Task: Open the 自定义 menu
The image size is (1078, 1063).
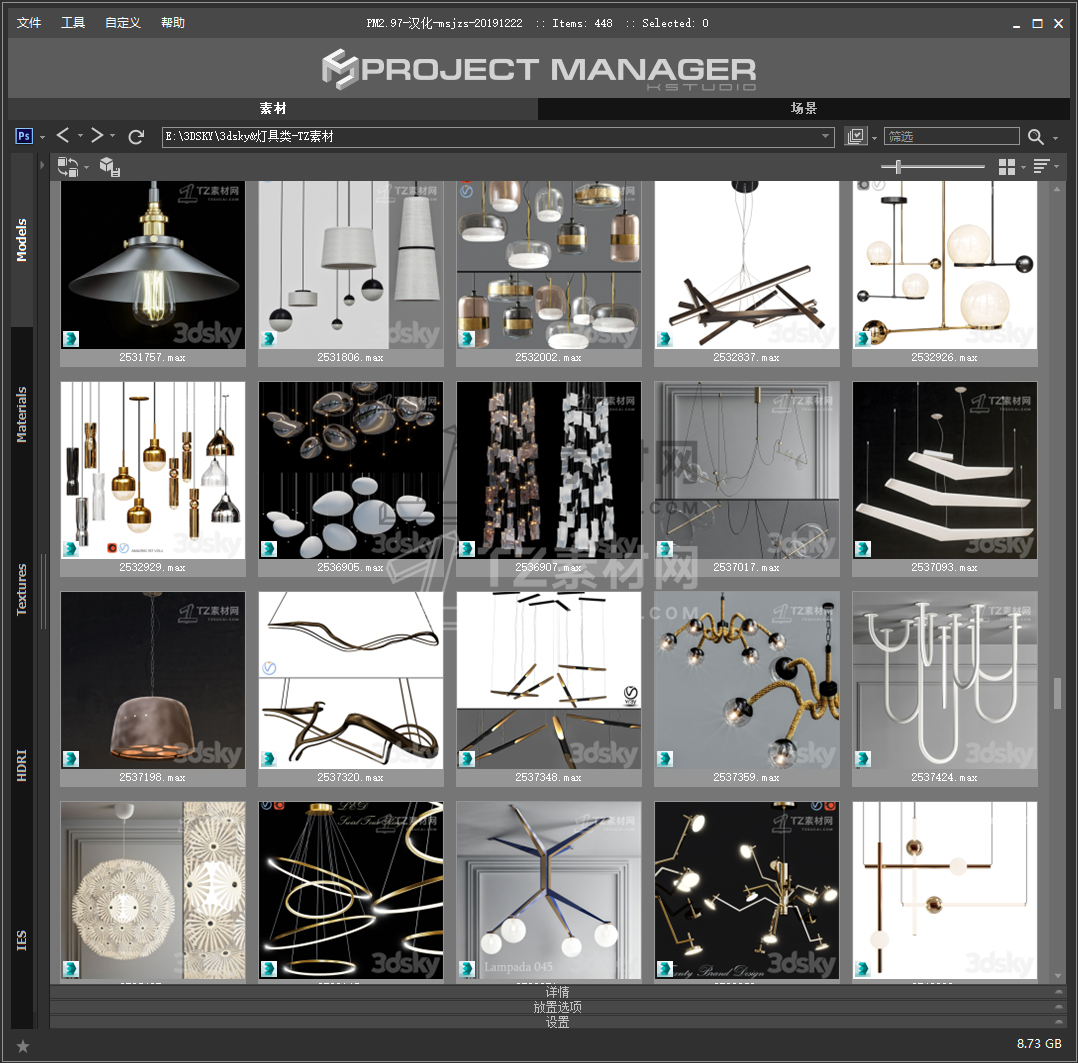Action: pyautogui.click(x=123, y=23)
